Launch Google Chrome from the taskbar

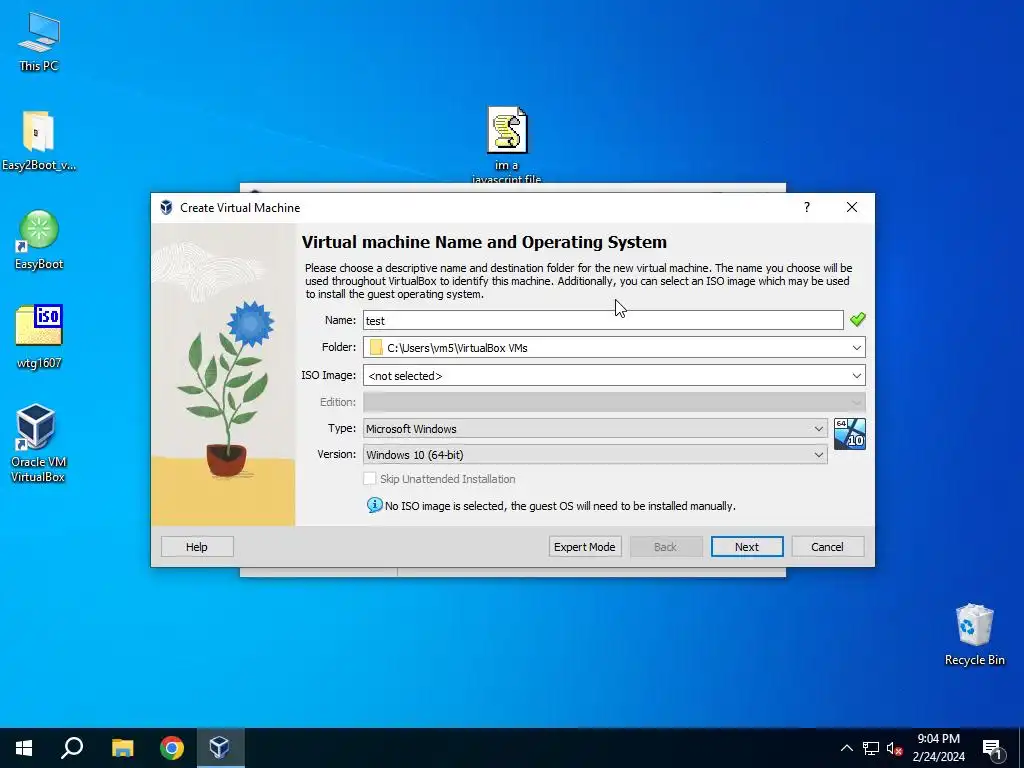(172, 748)
